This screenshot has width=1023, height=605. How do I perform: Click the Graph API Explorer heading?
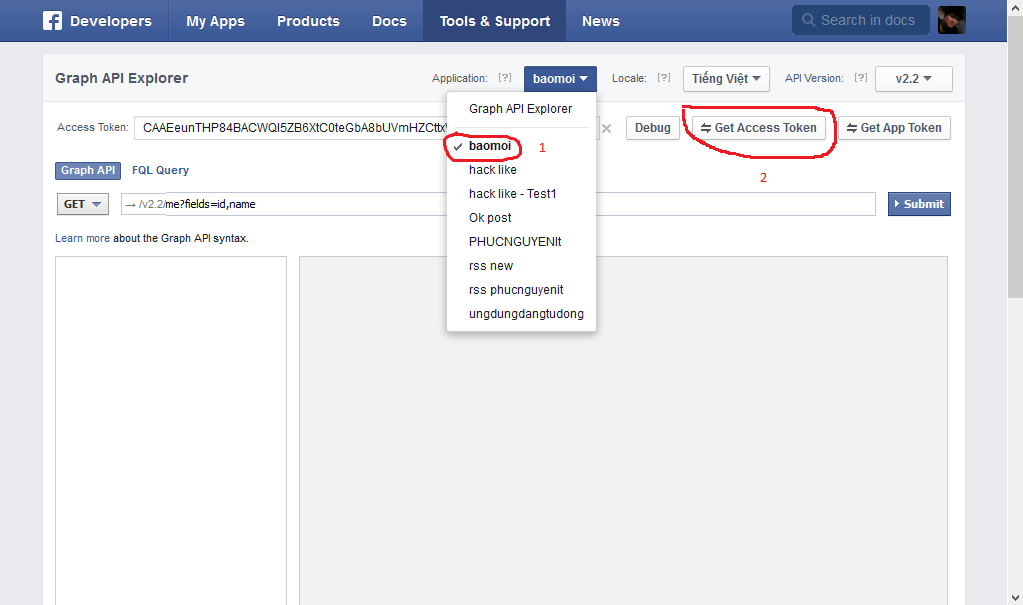tap(121, 78)
